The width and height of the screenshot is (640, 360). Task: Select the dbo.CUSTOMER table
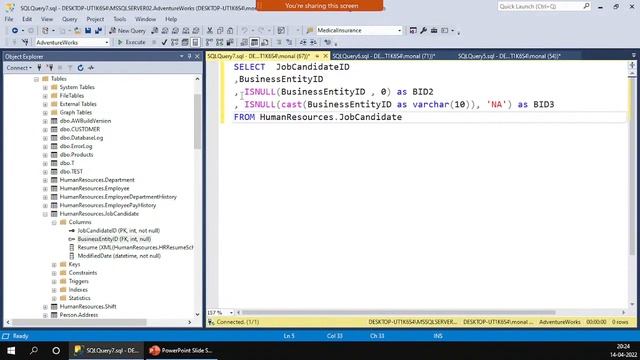80,129
